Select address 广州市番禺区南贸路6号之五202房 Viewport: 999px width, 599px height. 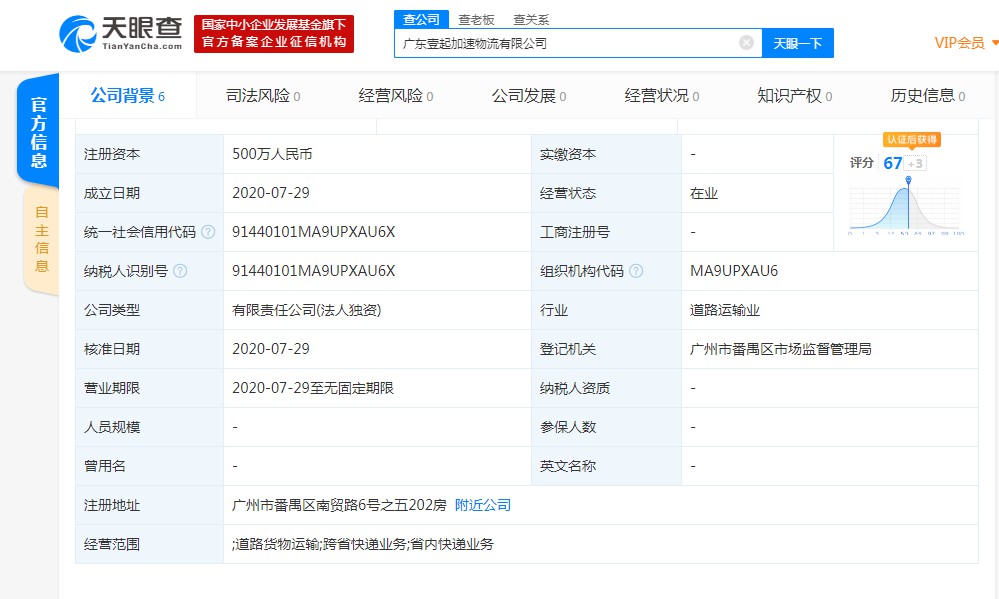coord(339,505)
